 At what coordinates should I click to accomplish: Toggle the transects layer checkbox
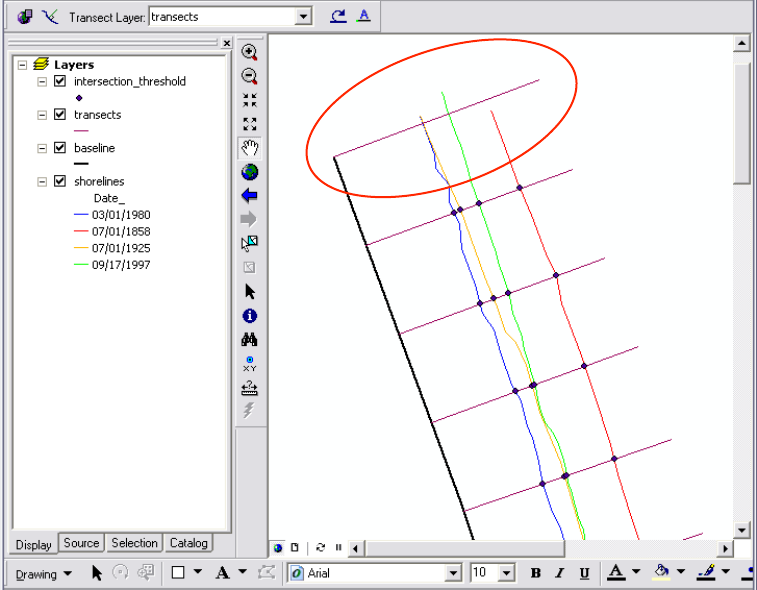tap(60, 115)
